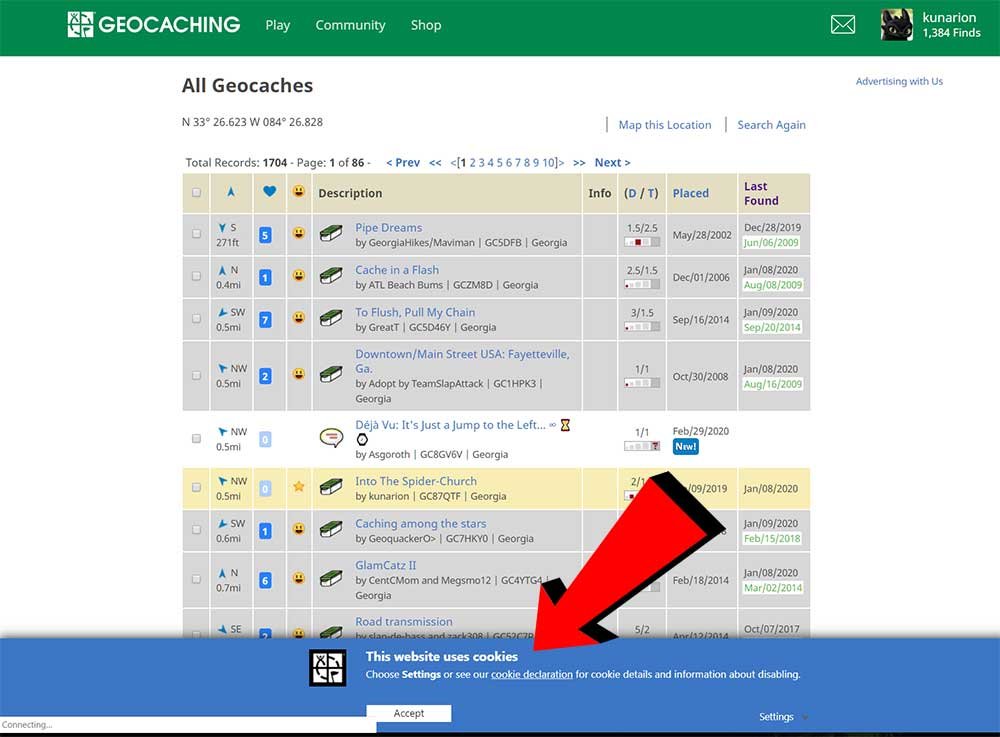The width and height of the screenshot is (1000, 737).
Task: Open the kunarion profile avatar
Action: (x=896, y=25)
